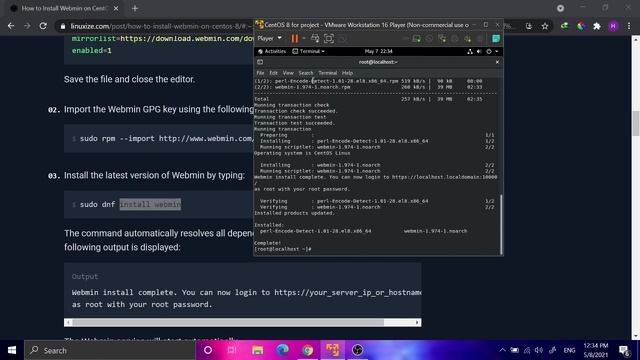Click the Chrome tab search dropdown circle
This screenshot has height=360, width=640.
[x=560, y=8]
